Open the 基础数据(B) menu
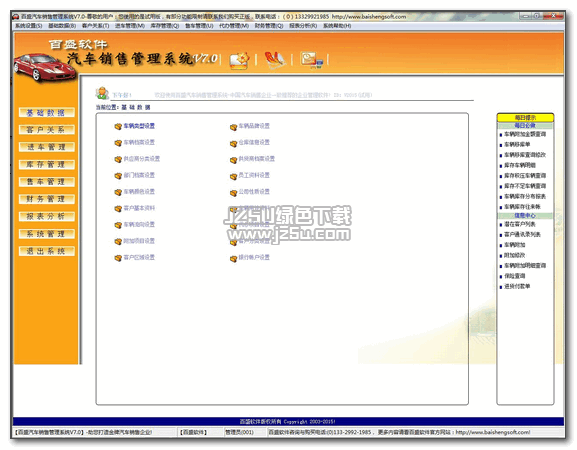 62,26
